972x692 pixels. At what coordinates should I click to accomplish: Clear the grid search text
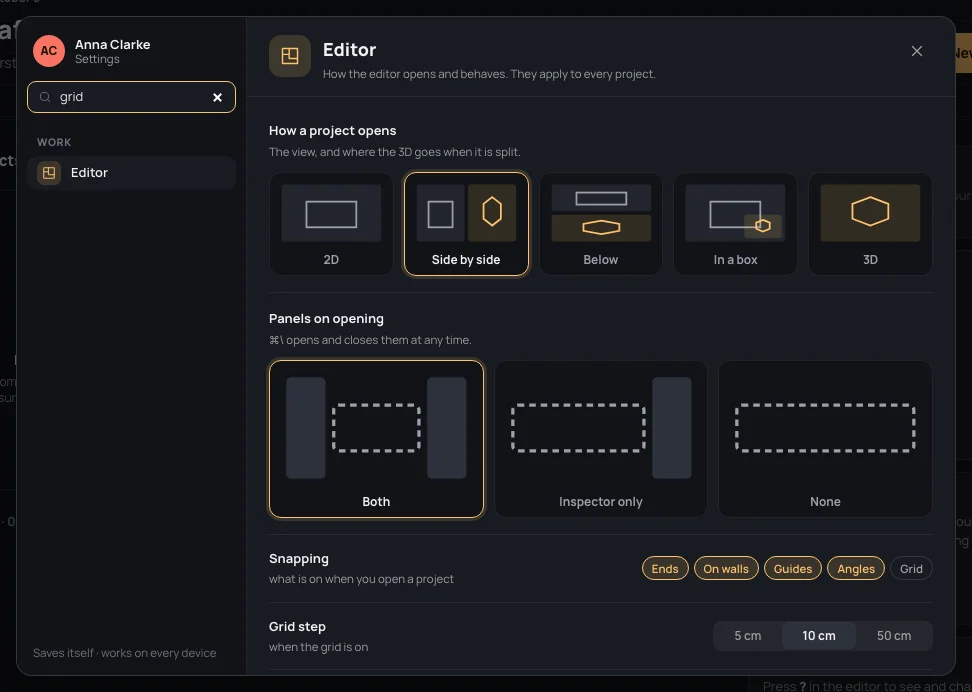click(218, 97)
